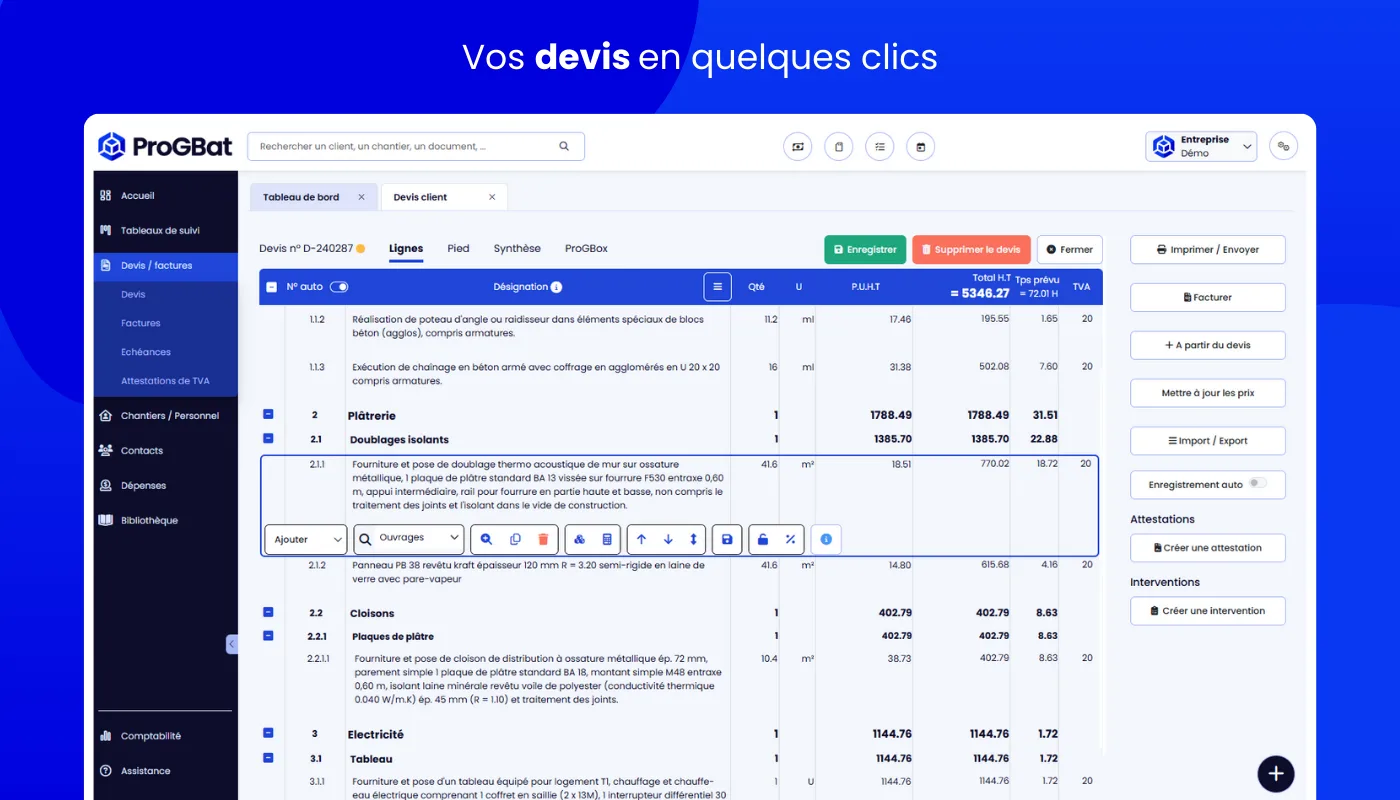Screen dimensions: 1400x800
Task: Click the Fermer button
Action: (x=1070, y=249)
